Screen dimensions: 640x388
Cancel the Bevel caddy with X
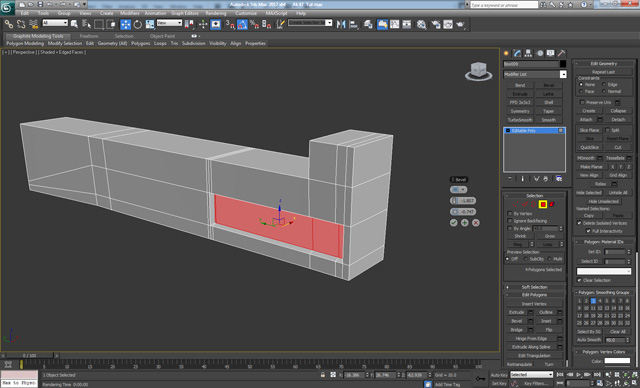[476, 223]
